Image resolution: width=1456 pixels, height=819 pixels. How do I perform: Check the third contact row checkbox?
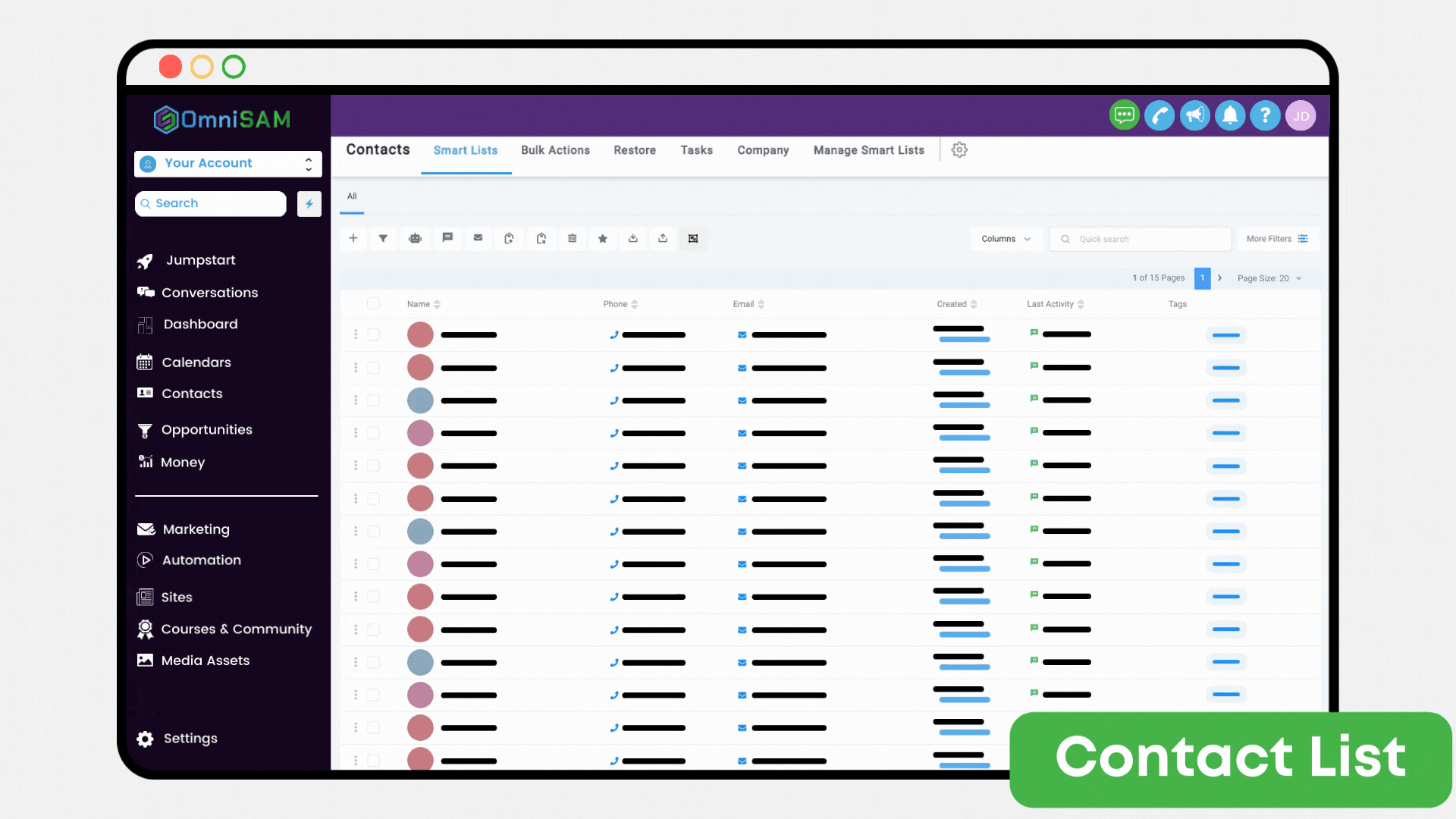click(x=373, y=400)
